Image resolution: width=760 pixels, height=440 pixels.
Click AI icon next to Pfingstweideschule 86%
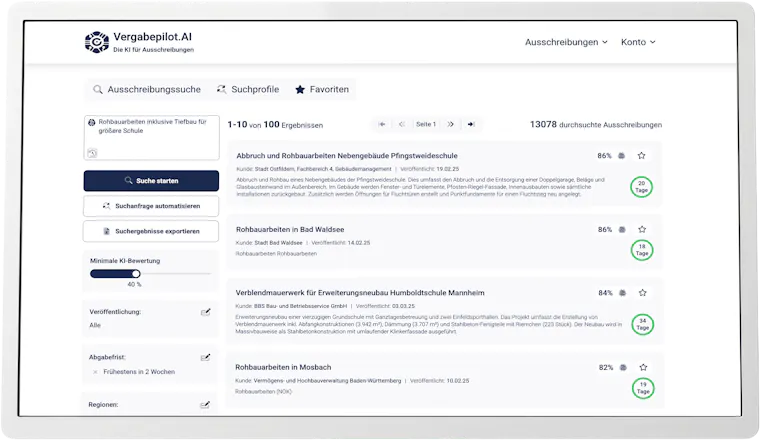(x=621, y=156)
